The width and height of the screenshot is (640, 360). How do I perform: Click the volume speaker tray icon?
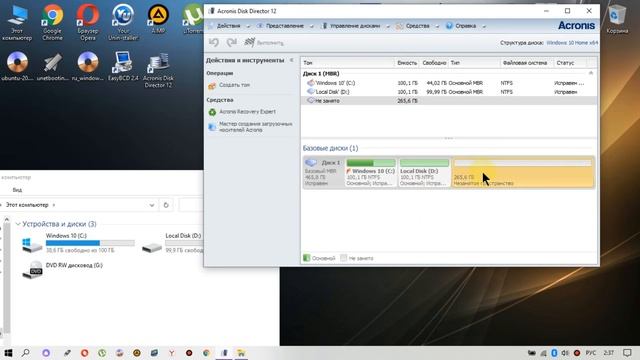(x=565, y=353)
